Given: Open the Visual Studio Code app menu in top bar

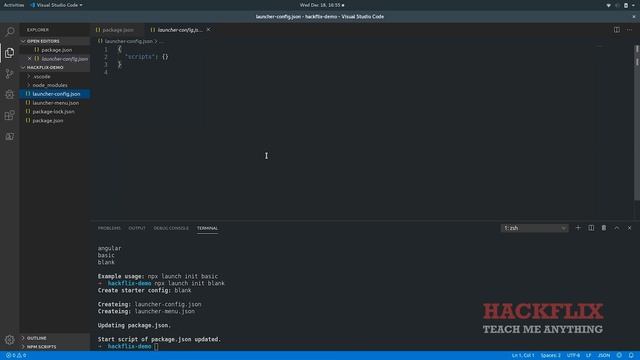Looking at the screenshot, I should 56,5.
